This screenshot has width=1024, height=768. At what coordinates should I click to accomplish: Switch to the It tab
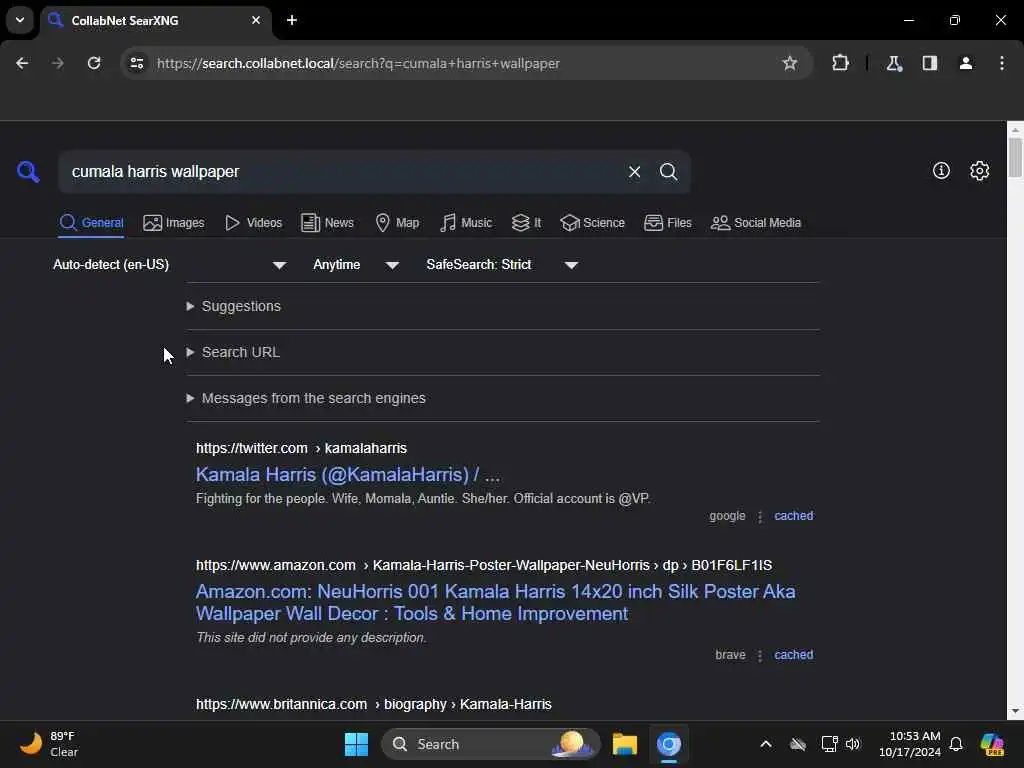coord(526,223)
